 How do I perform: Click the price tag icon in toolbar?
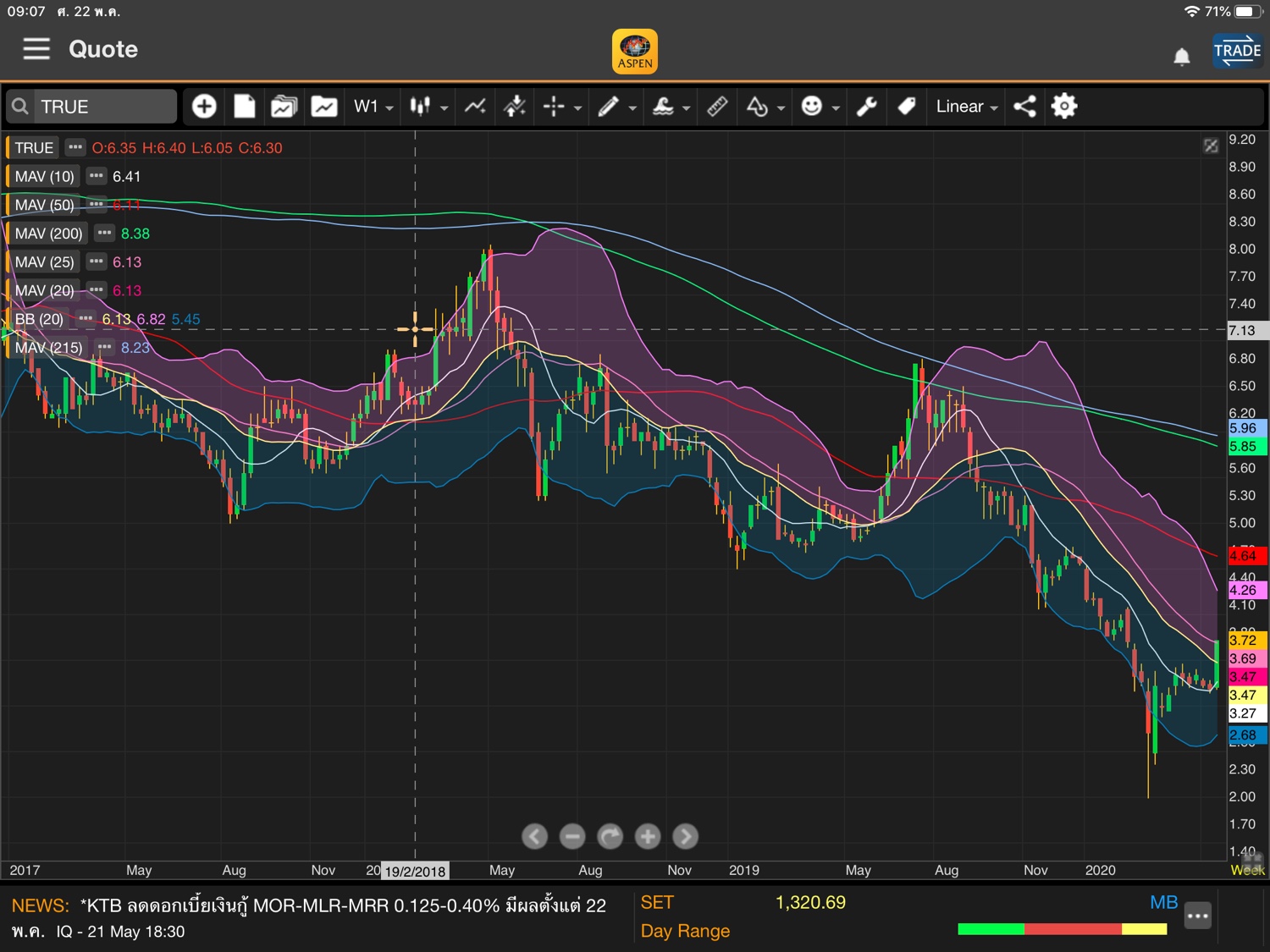[x=907, y=107]
